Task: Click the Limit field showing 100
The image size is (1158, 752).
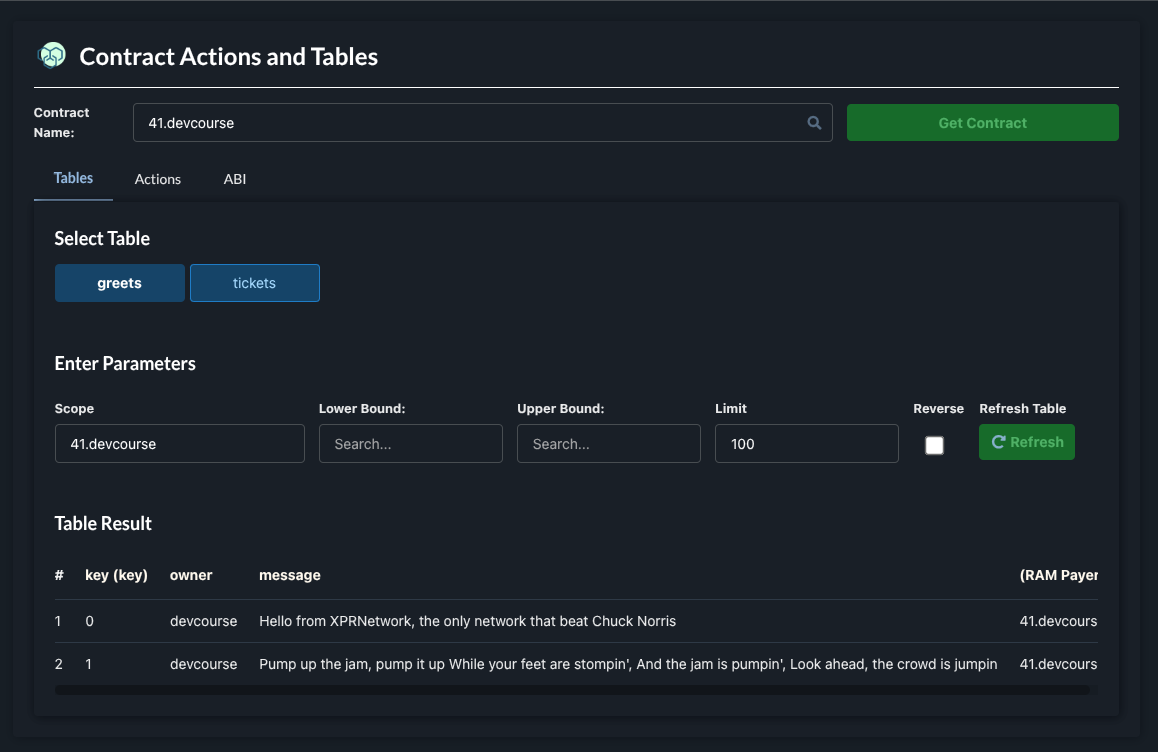Action: pyautogui.click(x=806, y=444)
